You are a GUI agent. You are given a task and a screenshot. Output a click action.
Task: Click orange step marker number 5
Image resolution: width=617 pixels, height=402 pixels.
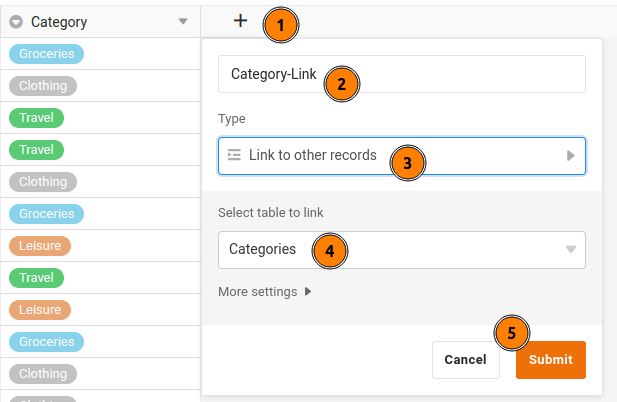click(512, 333)
